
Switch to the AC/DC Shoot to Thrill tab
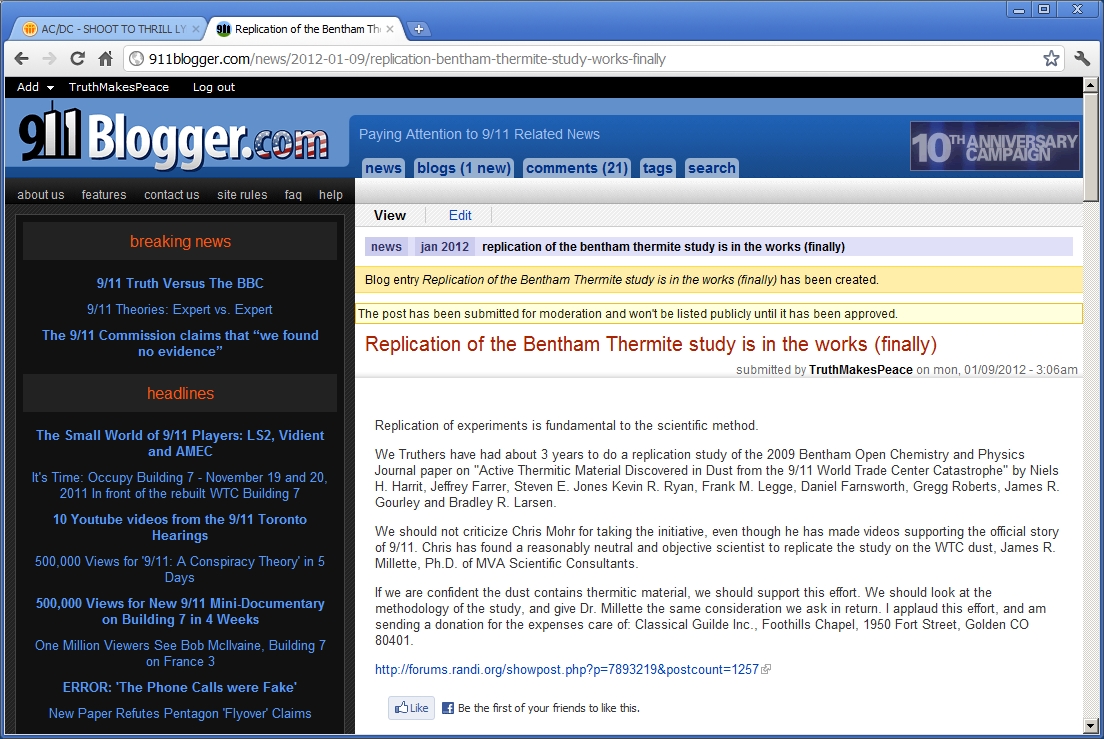pyautogui.click(x=109, y=29)
